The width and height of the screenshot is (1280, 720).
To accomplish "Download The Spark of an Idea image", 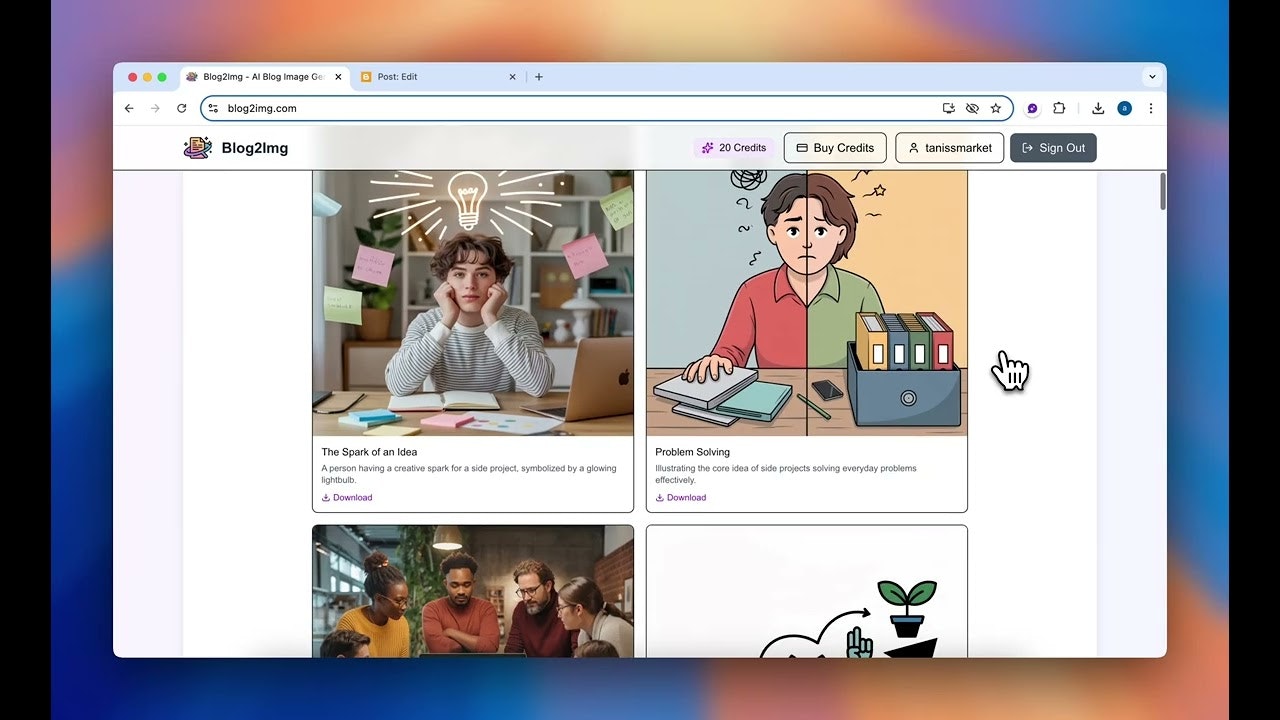I will [347, 497].
